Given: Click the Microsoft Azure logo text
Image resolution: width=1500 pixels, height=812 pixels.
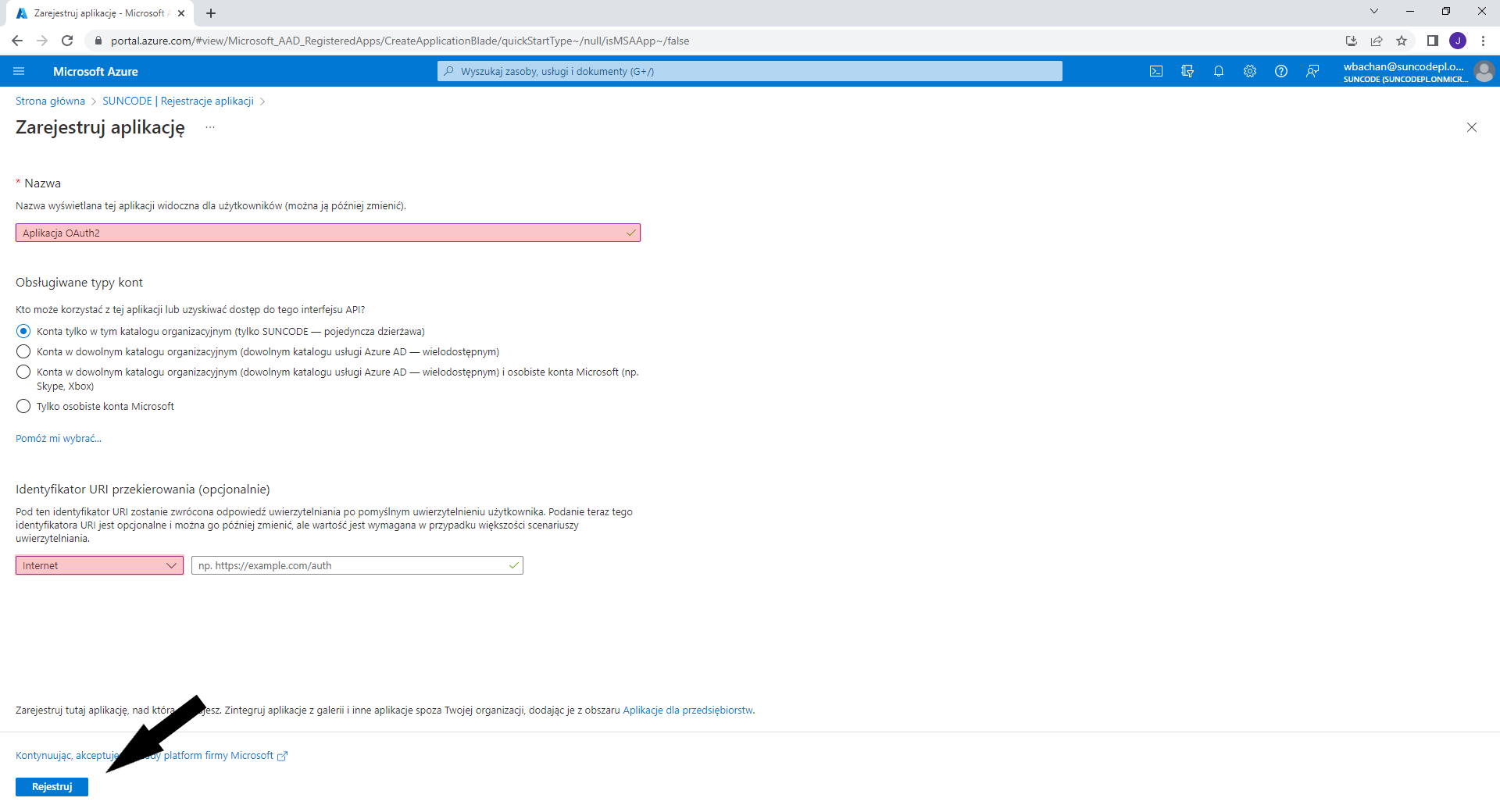Looking at the screenshot, I should coord(95,71).
